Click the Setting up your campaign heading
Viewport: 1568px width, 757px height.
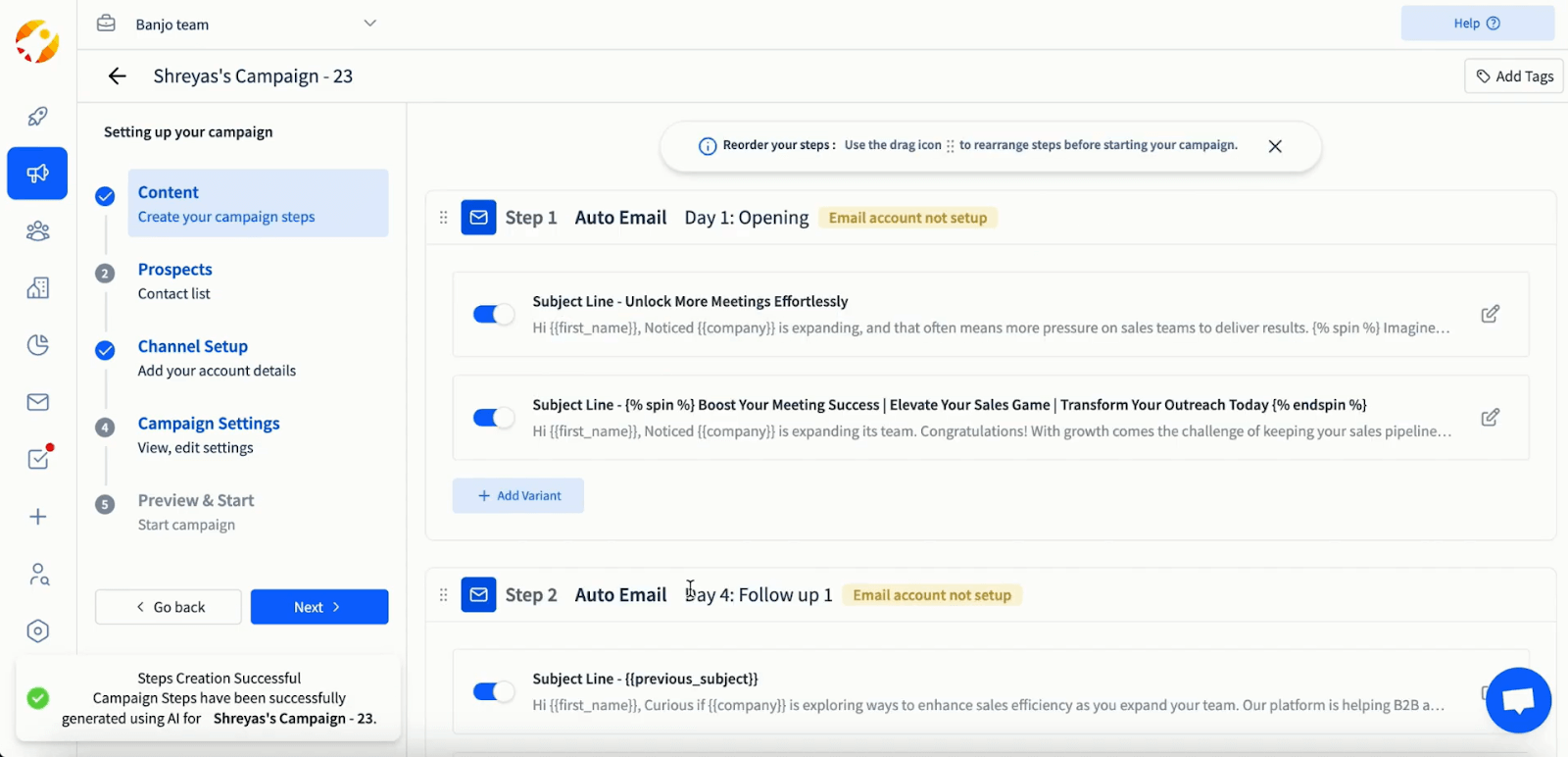(188, 132)
